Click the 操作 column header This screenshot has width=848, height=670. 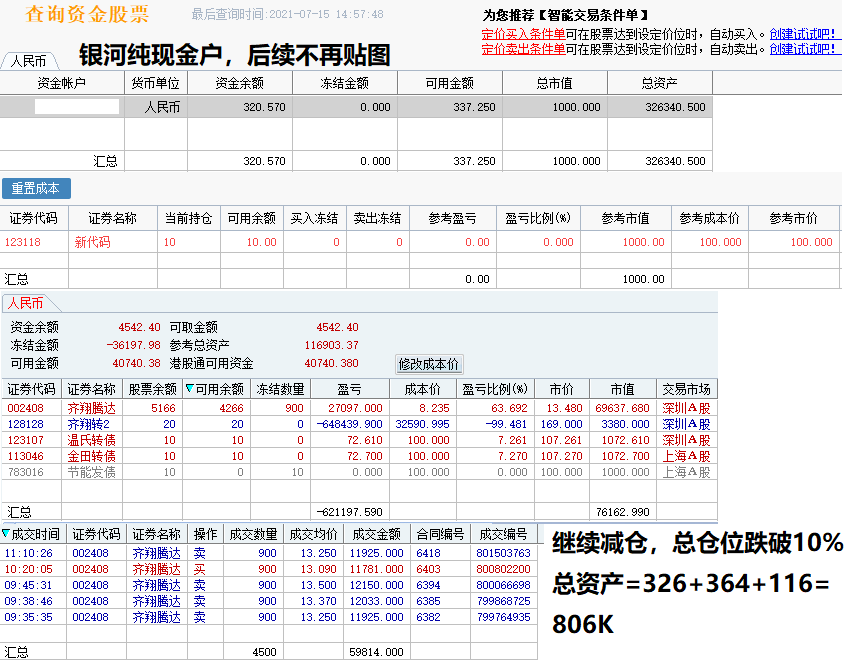pos(205,534)
